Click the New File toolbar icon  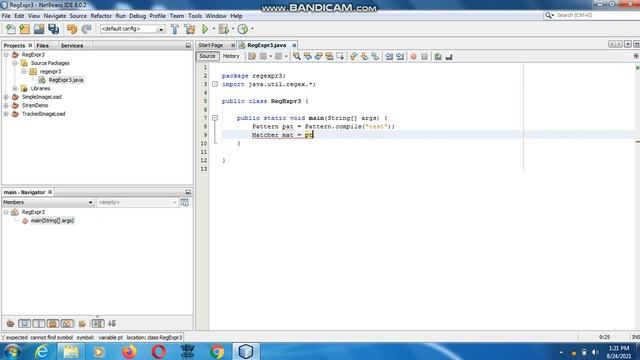(11, 29)
